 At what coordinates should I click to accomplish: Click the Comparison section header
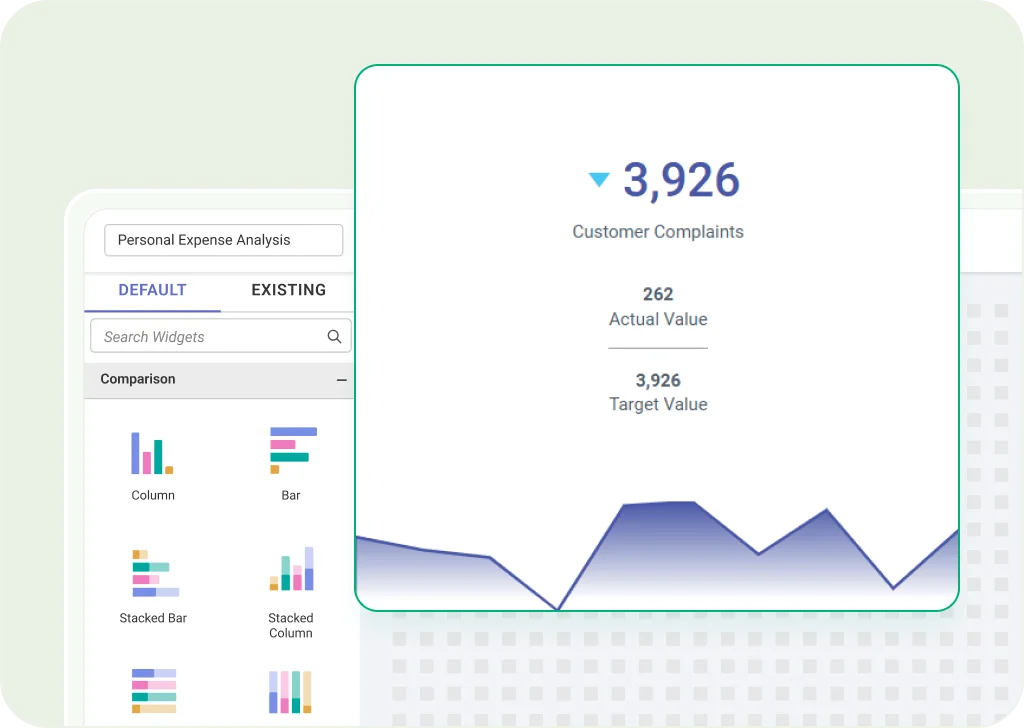138,380
